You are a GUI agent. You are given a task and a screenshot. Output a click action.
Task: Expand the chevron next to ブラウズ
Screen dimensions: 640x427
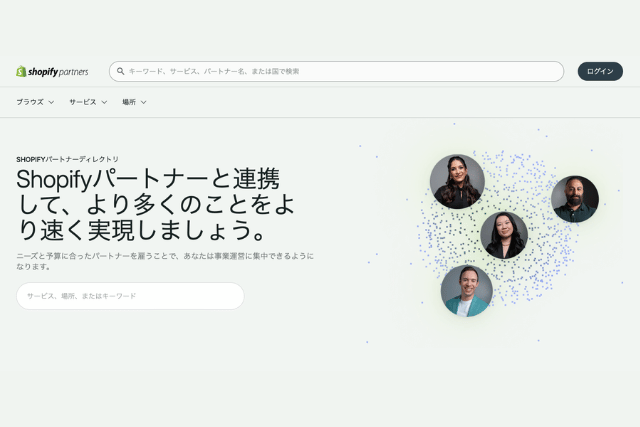point(51,102)
